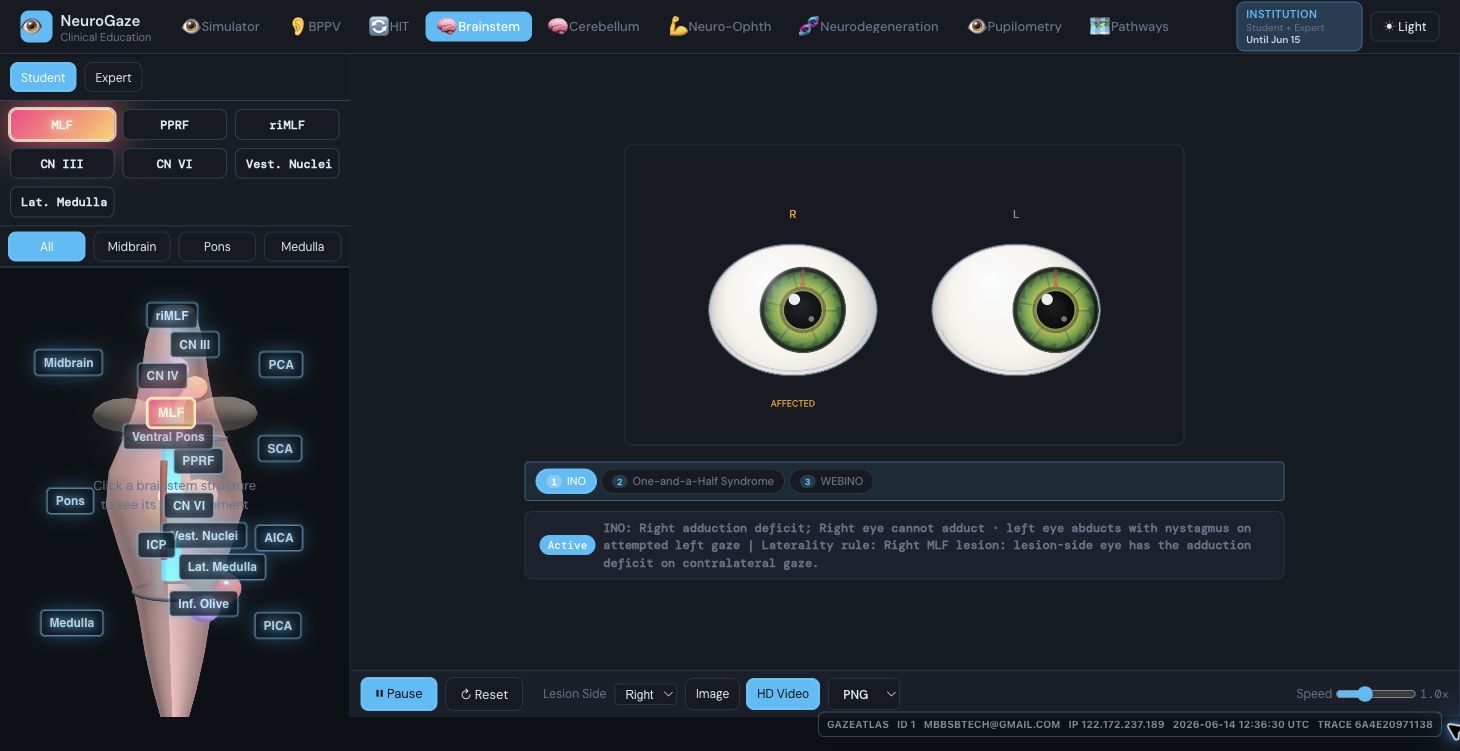Click the Active status badge
This screenshot has height=751, width=1460.
[567, 545]
